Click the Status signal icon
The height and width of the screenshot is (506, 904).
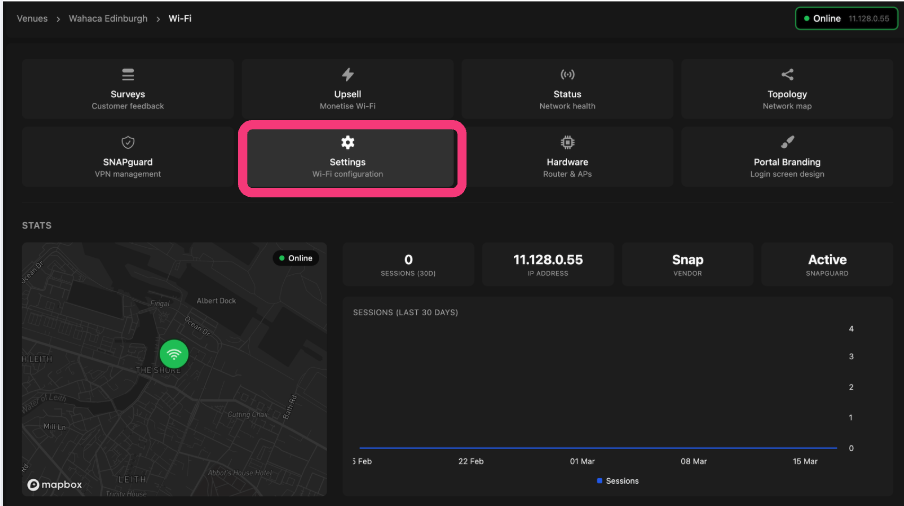567,75
